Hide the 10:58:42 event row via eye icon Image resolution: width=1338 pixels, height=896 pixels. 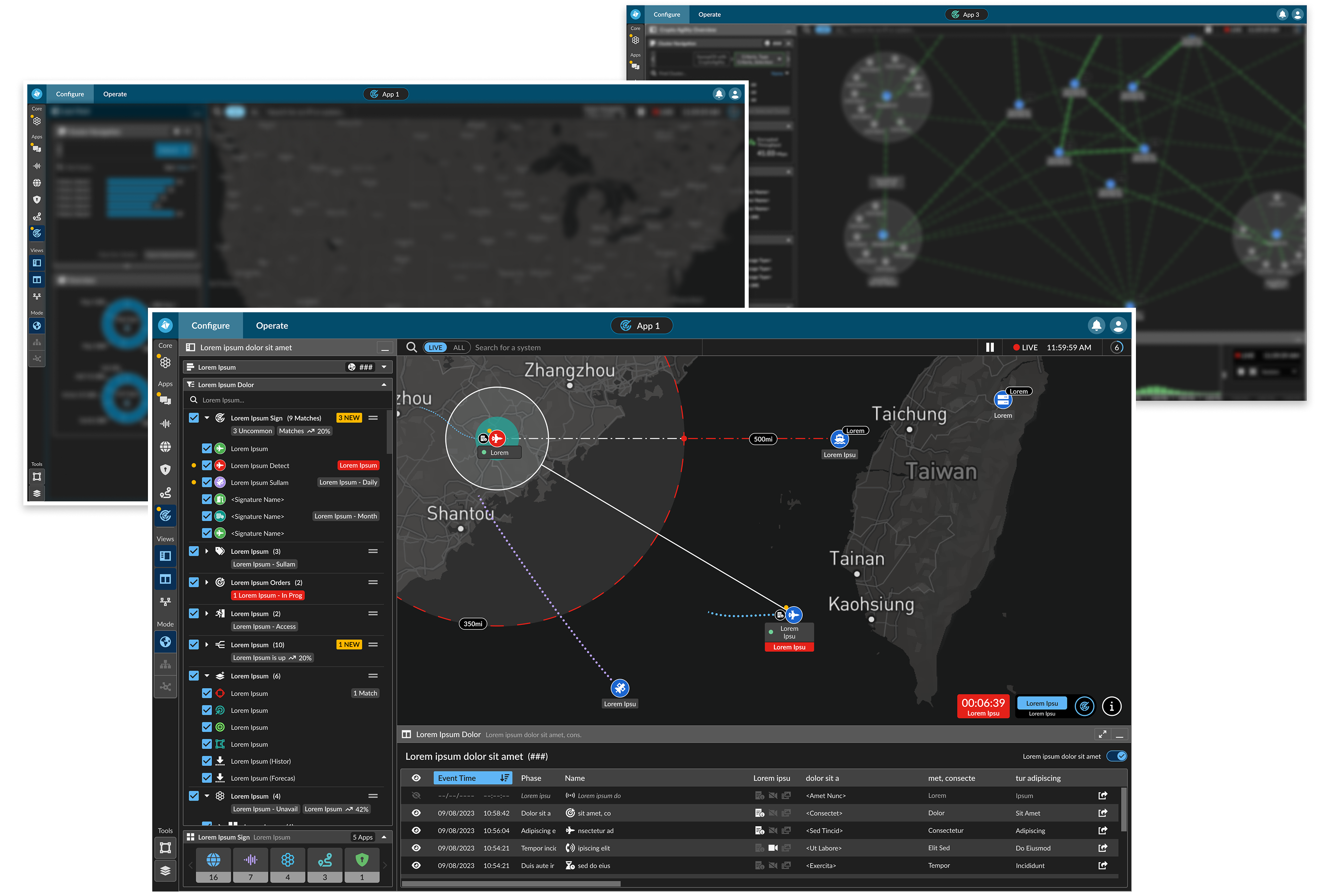[x=416, y=813]
